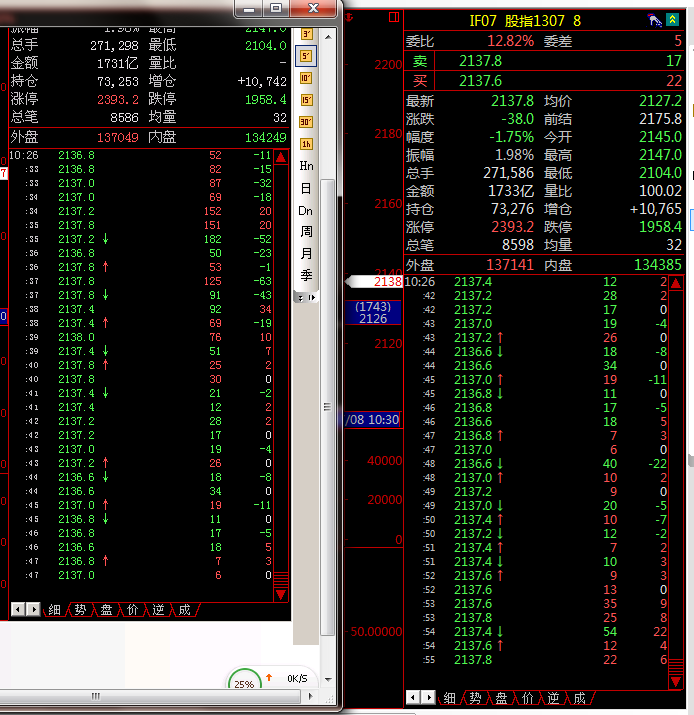Click the pointer icon beside IF07 title
Screen dimensions: 694x715
(x=654, y=20)
